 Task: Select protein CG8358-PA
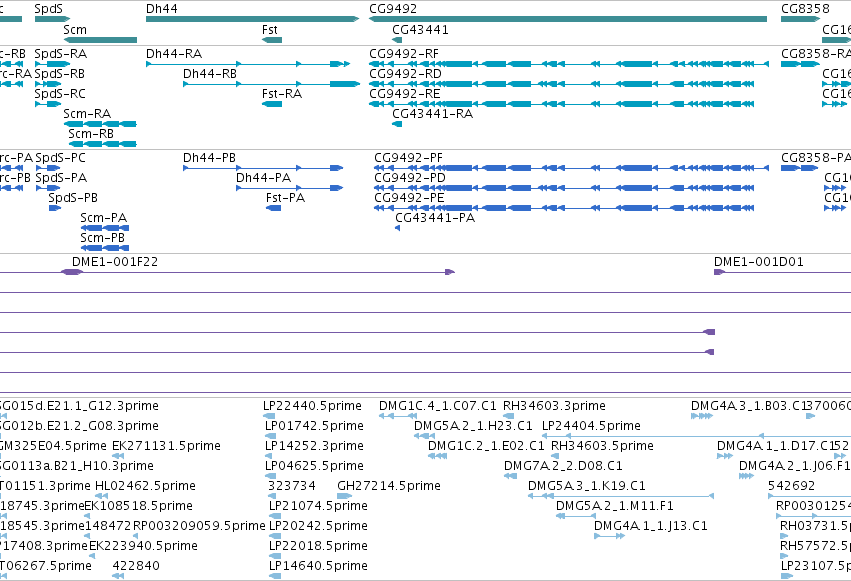(799, 168)
